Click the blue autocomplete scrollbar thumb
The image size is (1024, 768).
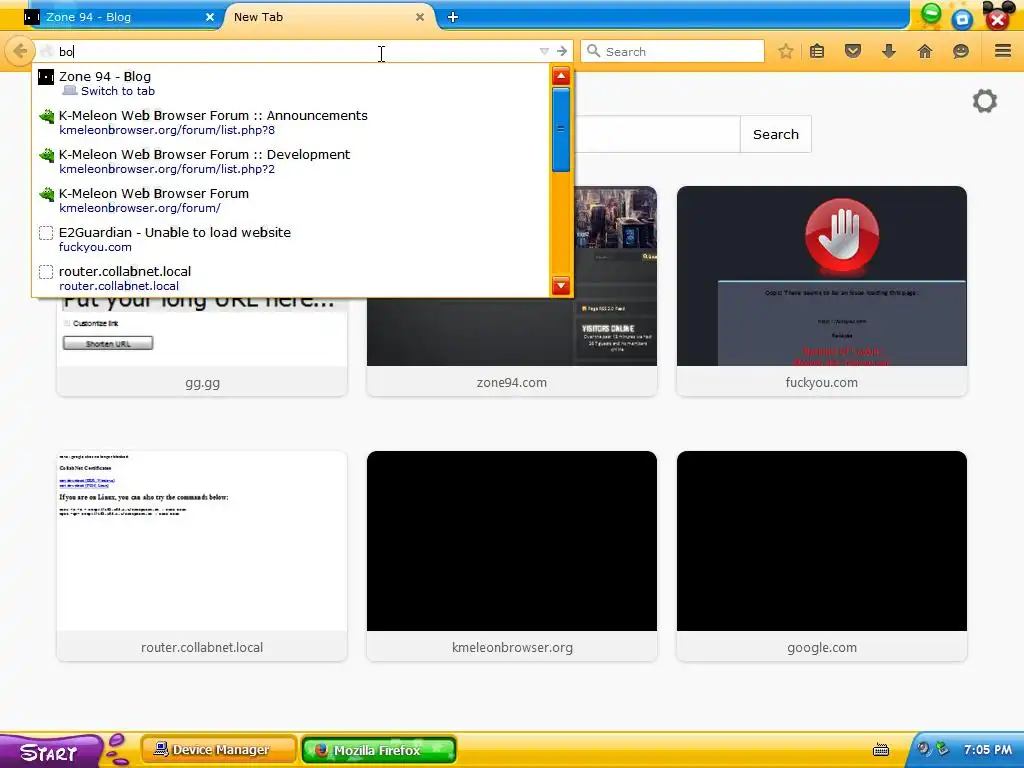[x=560, y=129]
